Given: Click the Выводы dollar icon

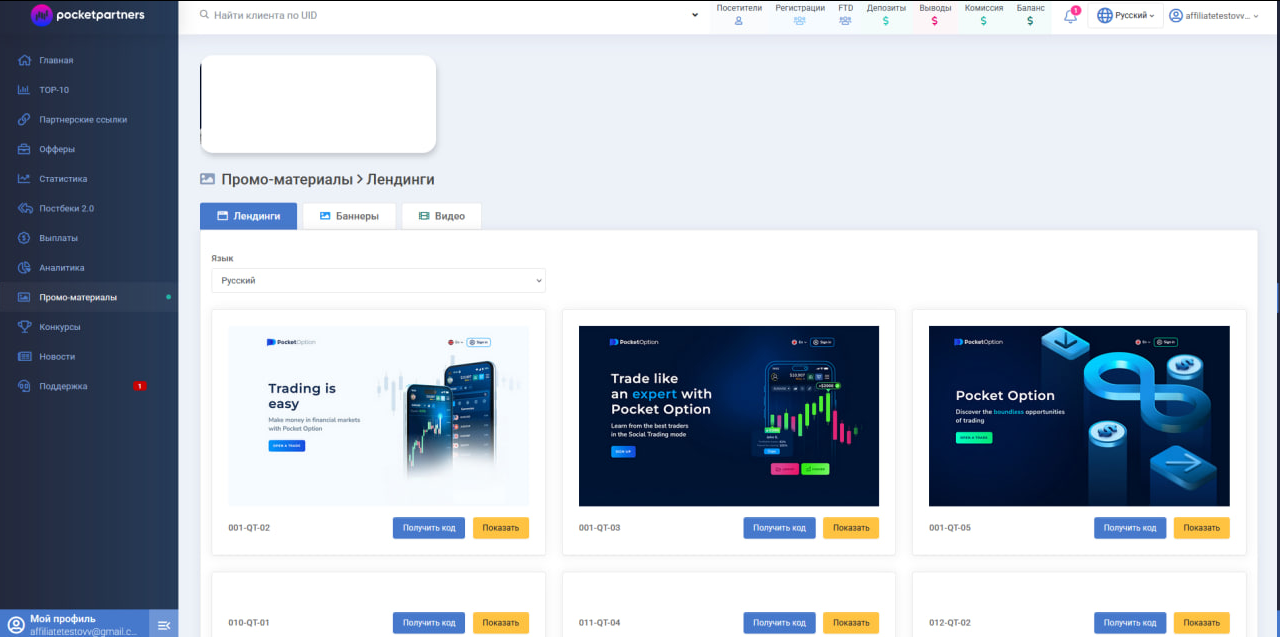Looking at the screenshot, I should pyautogui.click(x=935, y=21).
